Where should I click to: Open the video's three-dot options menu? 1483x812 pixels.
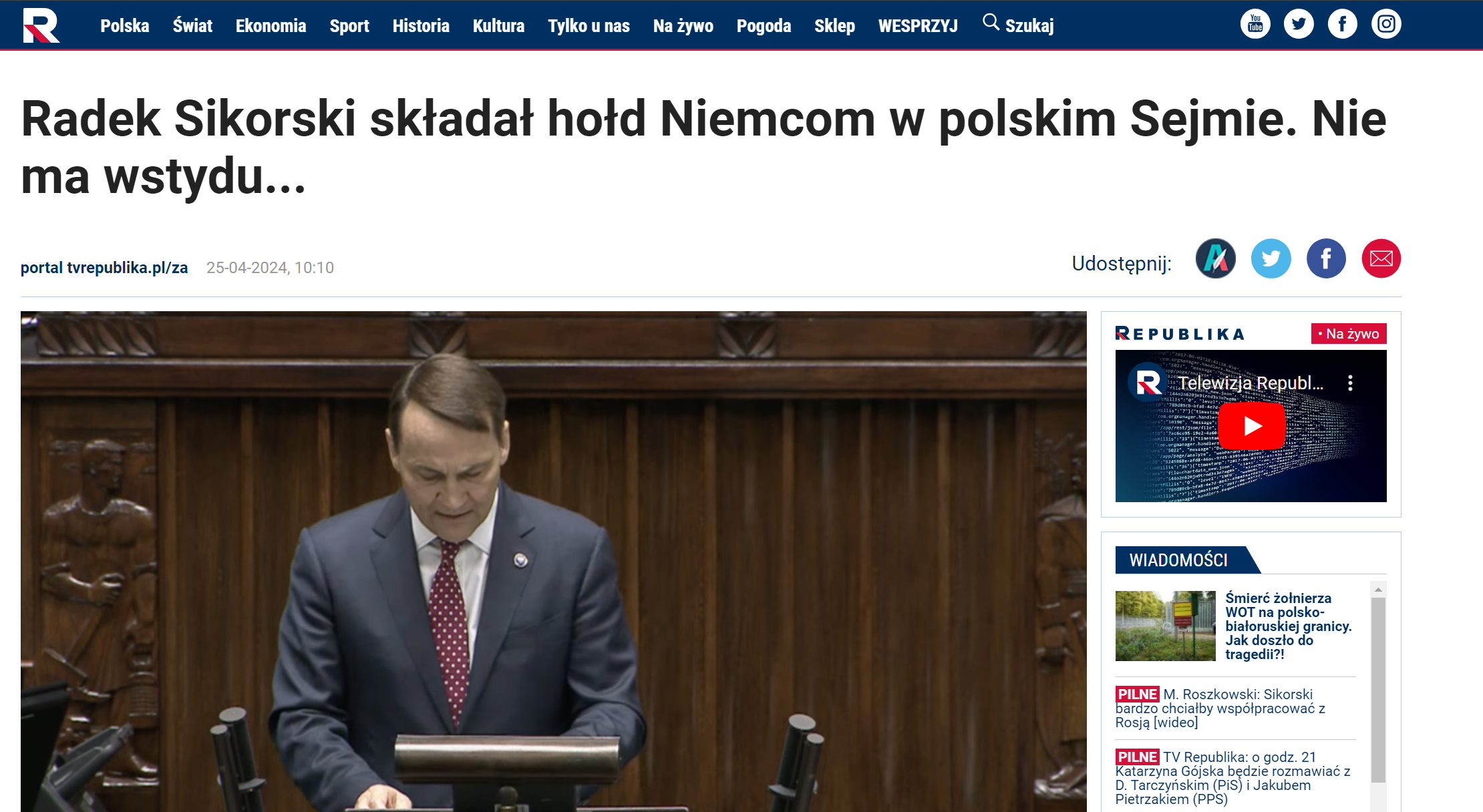(1350, 383)
